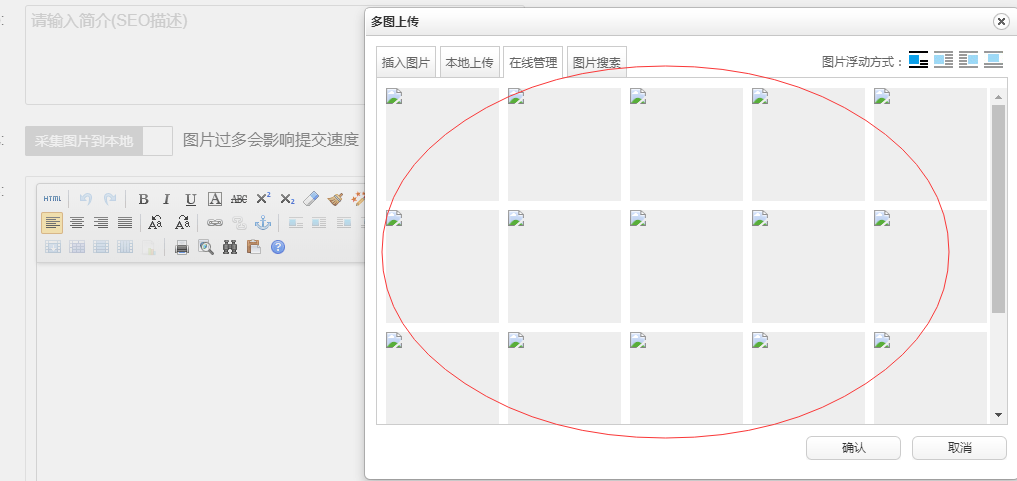Viewport: 1017px width, 481px height.
Task: Switch to the 本地上传 tab
Action: click(469, 62)
